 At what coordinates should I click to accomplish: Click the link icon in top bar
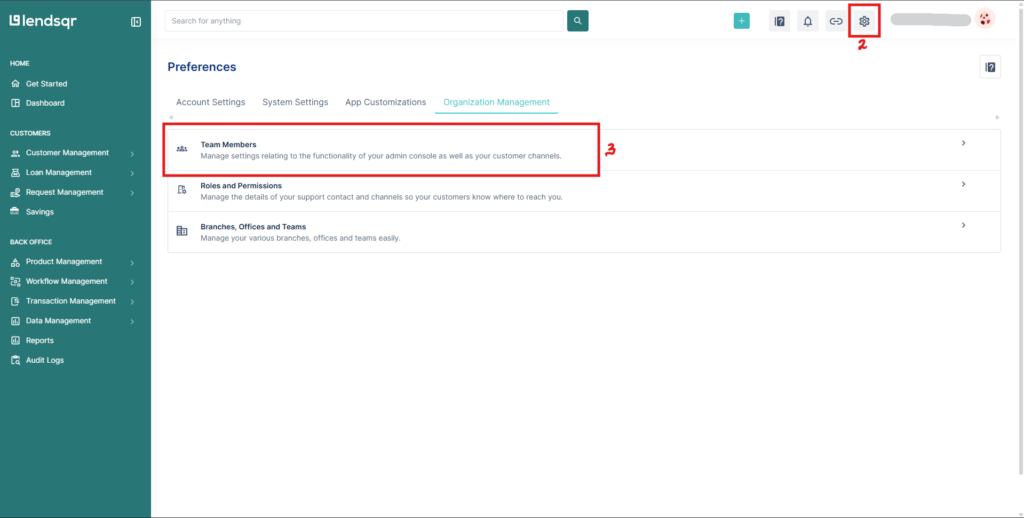coord(836,21)
